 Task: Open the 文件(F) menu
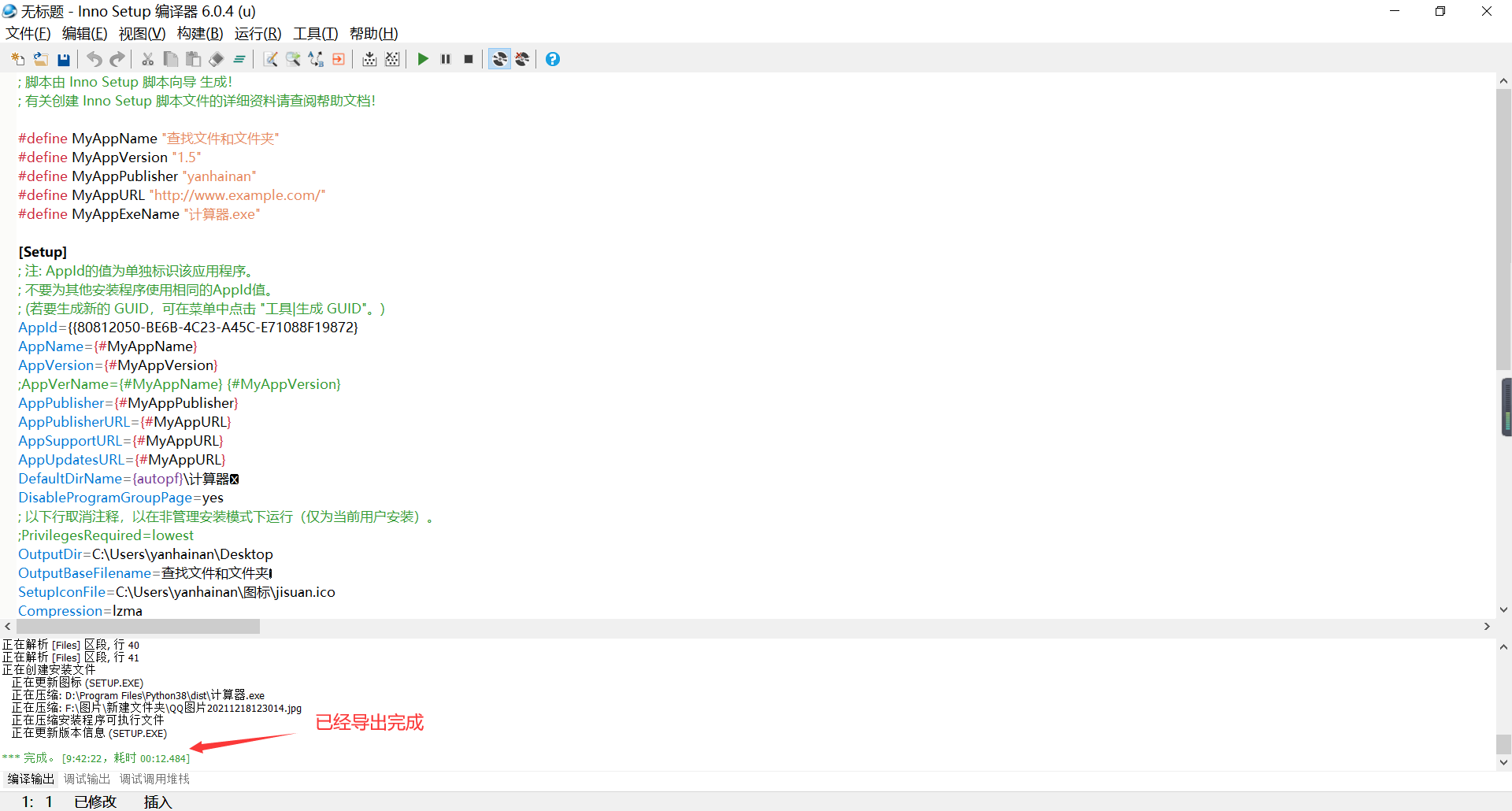(x=28, y=34)
